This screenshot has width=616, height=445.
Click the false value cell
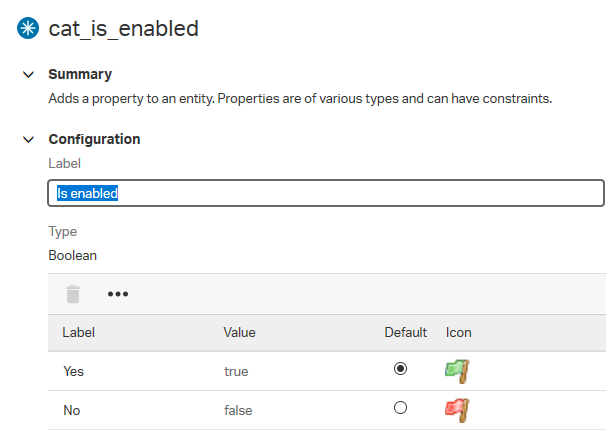(238, 410)
